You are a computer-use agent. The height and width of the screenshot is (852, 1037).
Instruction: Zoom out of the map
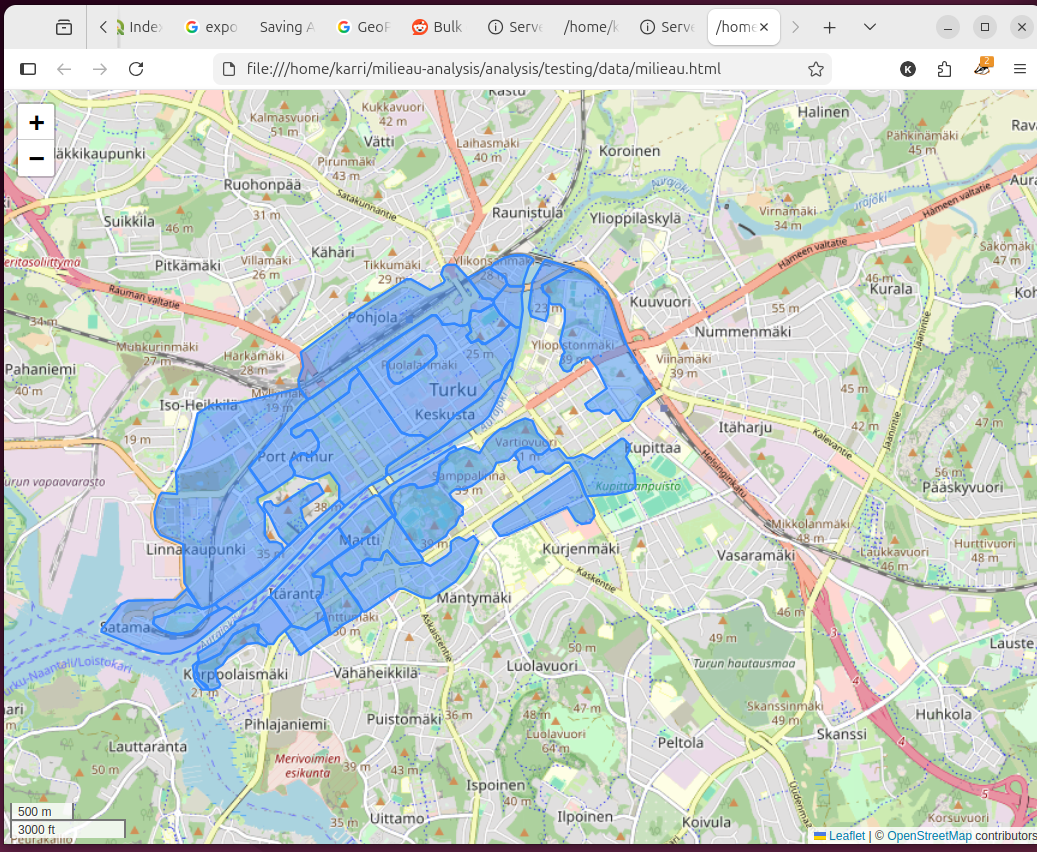(37, 158)
